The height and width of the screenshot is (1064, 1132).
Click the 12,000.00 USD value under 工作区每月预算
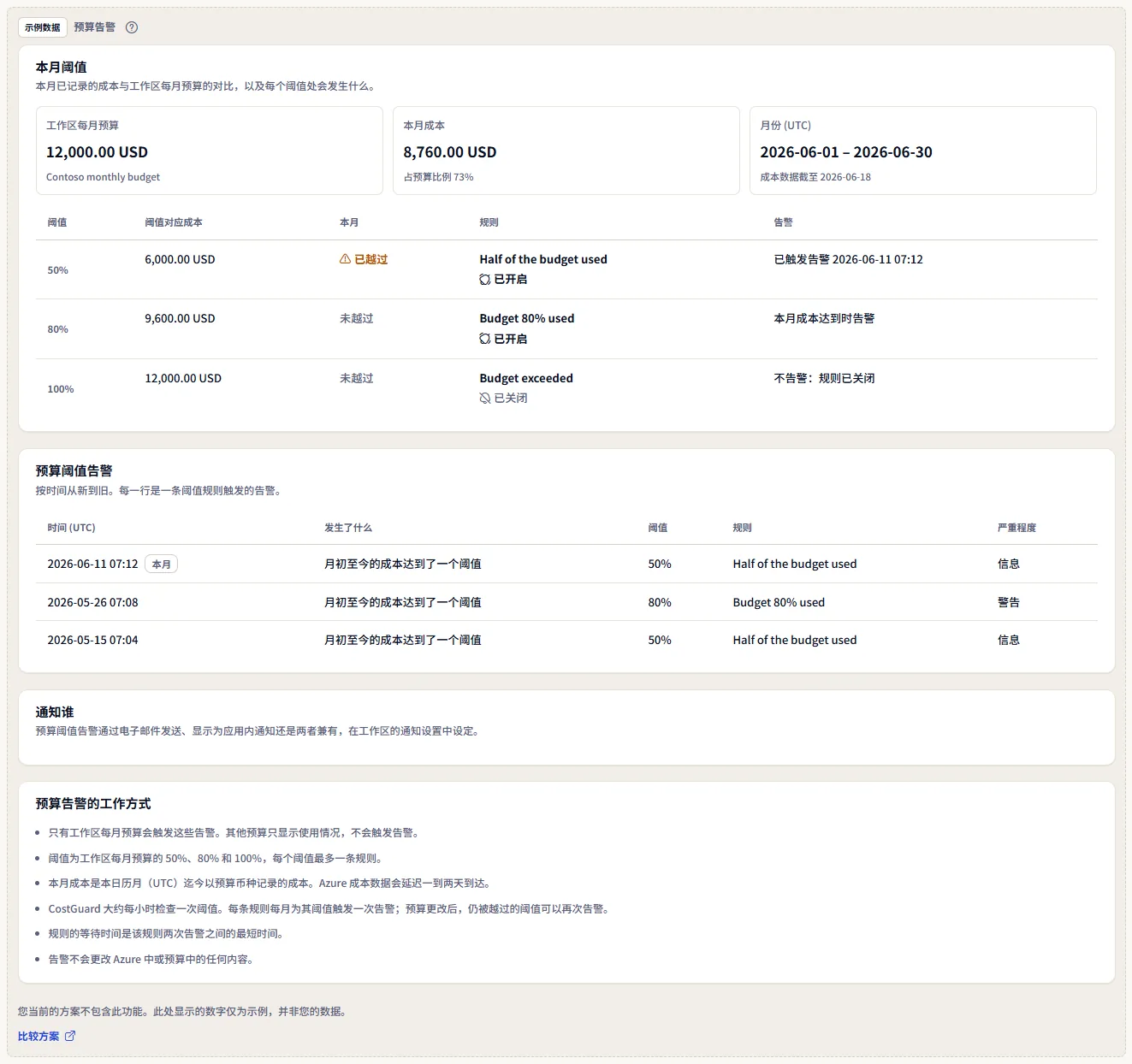[97, 152]
